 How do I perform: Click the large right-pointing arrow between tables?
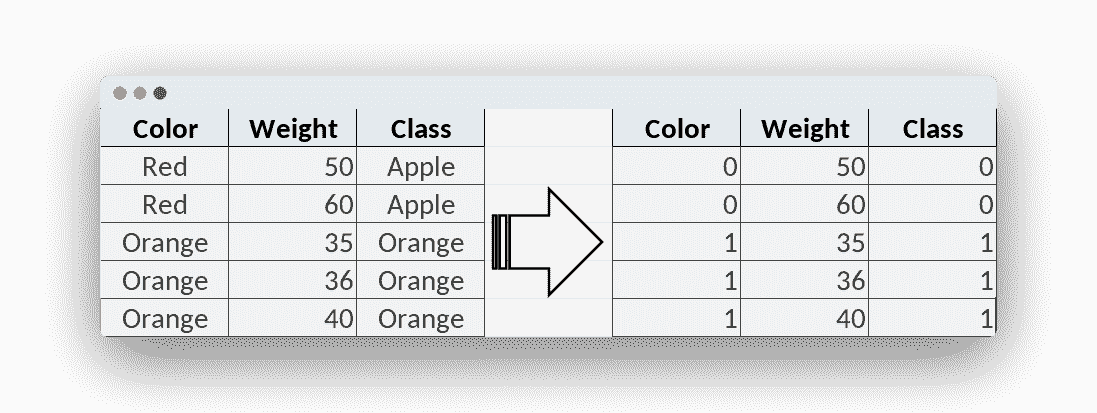coord(548,243)
